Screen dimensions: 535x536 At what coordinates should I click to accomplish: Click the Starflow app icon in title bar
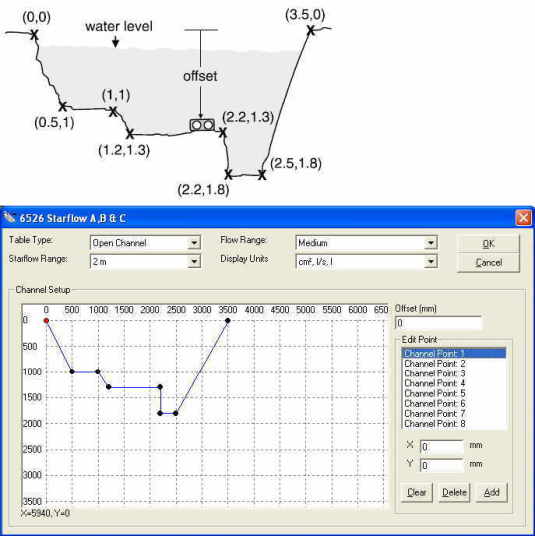9,217
